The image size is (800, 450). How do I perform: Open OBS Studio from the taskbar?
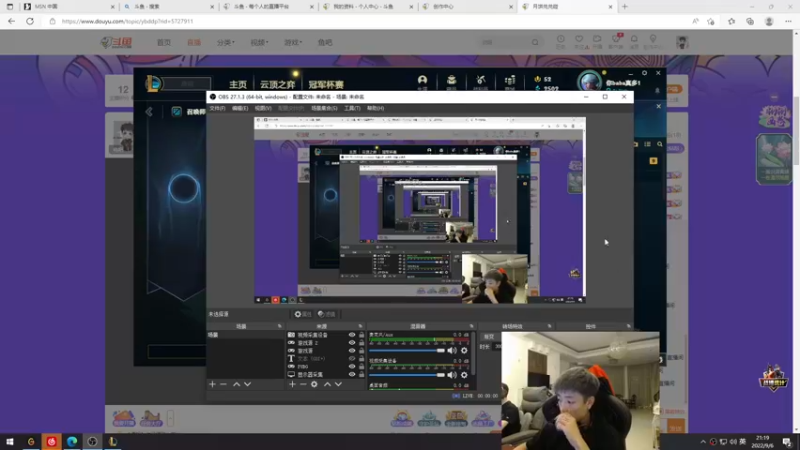(x=92, y=442)
